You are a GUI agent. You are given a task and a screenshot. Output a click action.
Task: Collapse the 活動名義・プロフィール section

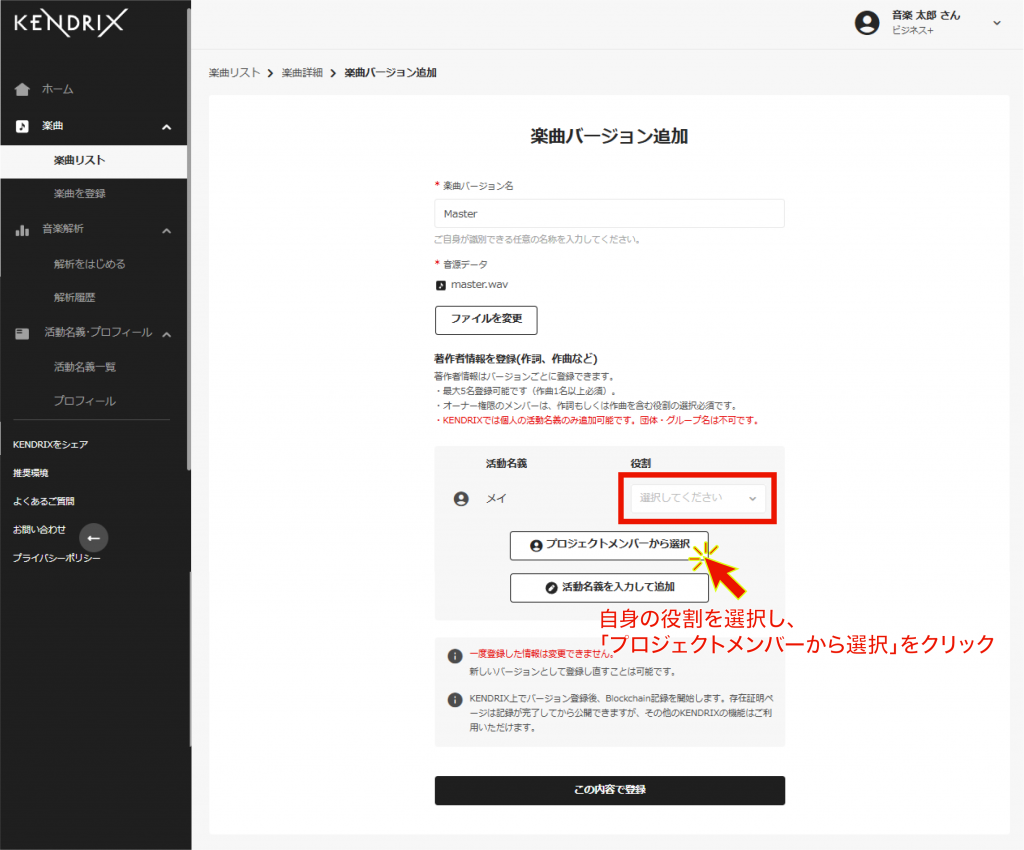click(166, 333)
